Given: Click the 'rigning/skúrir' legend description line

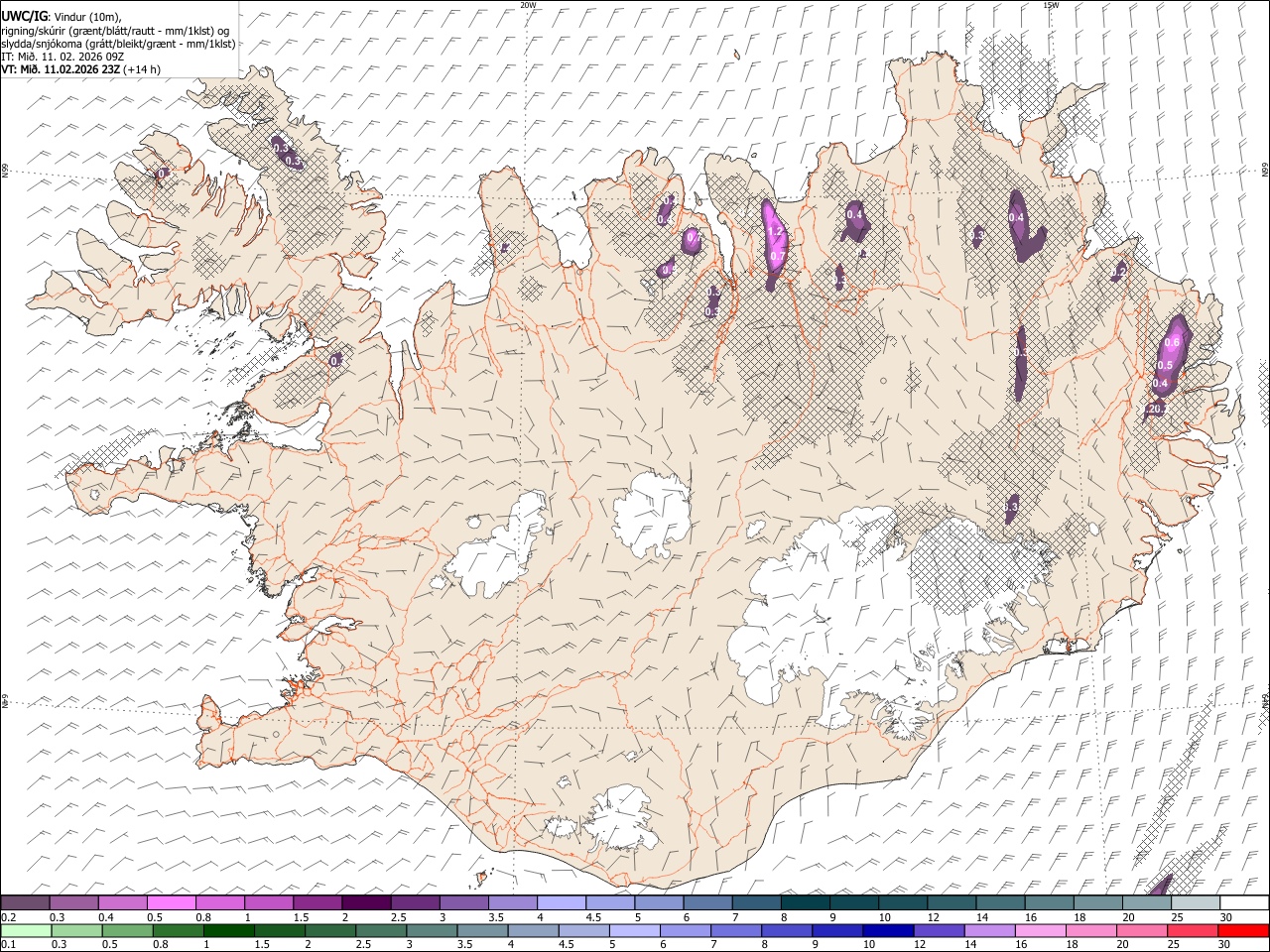Looking at the screenshot, I should 114,31.
